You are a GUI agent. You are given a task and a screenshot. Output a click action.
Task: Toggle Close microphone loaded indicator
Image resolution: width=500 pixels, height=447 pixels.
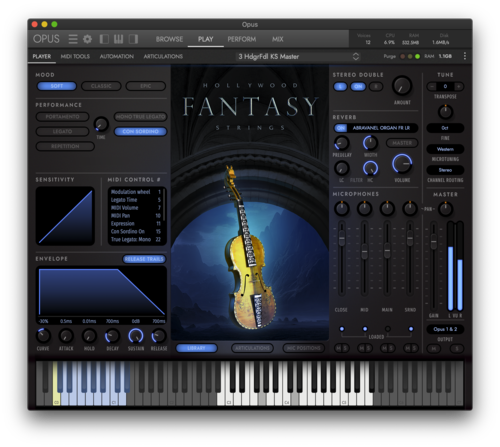coord(342,329)
